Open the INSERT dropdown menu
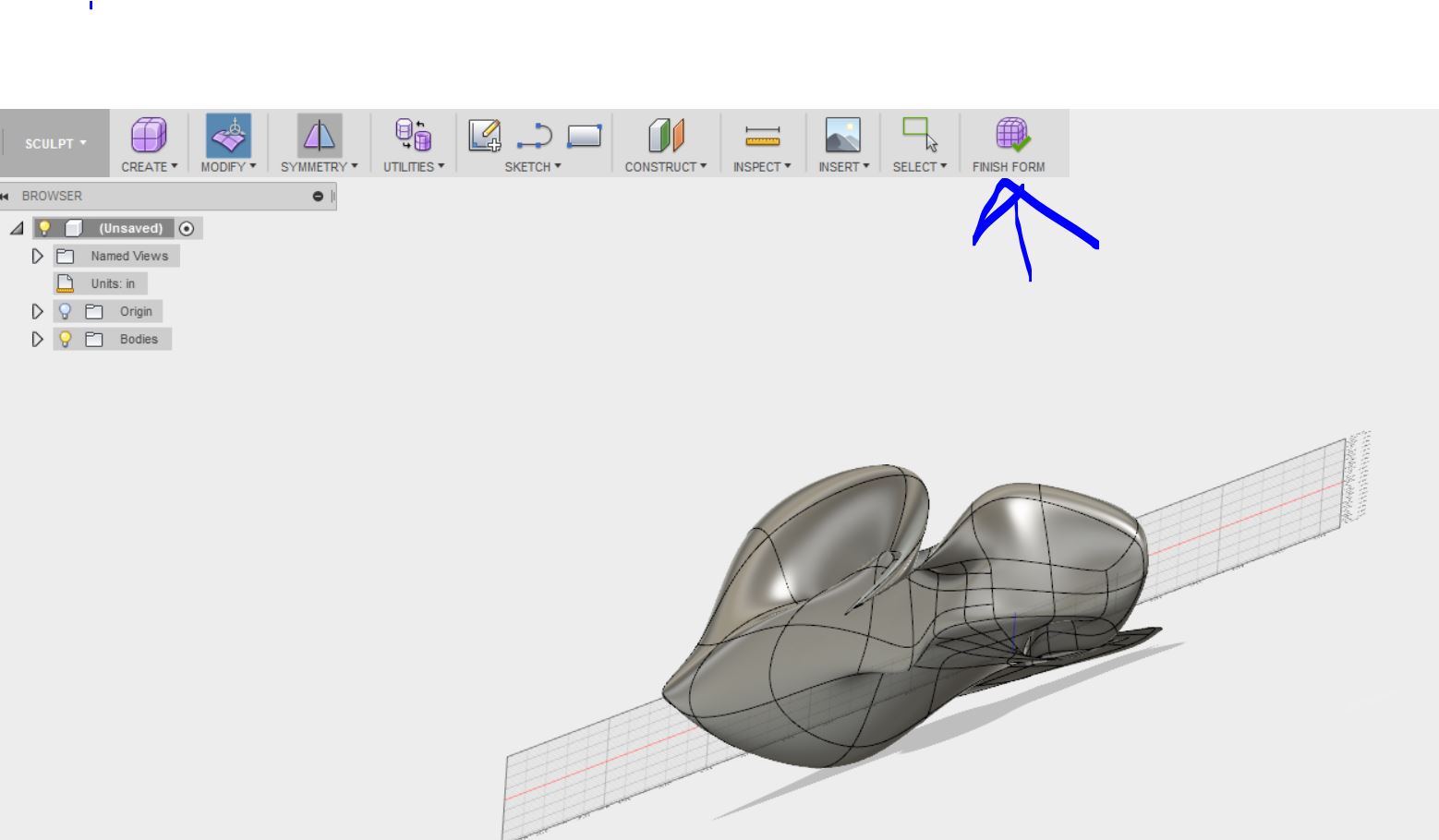 point(844,167)
